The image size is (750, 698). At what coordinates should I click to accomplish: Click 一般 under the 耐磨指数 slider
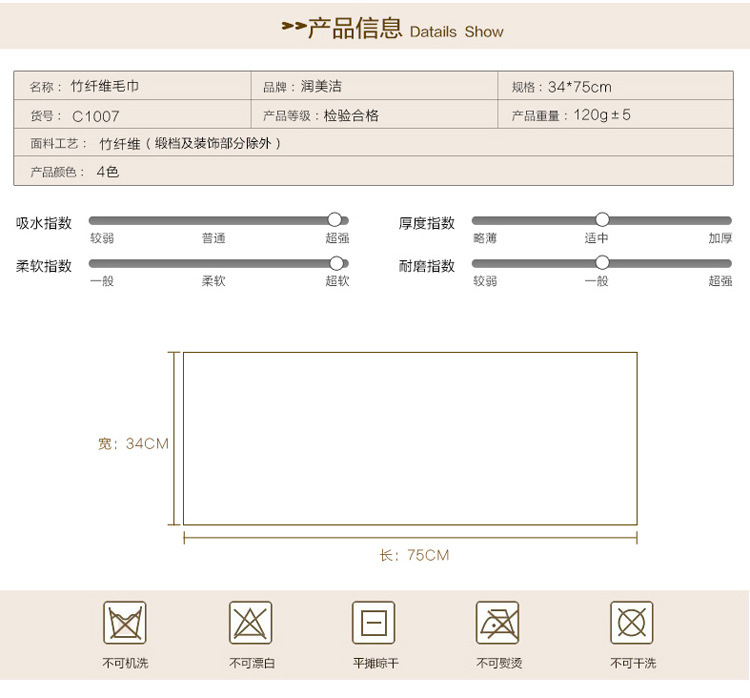(596, 281)
